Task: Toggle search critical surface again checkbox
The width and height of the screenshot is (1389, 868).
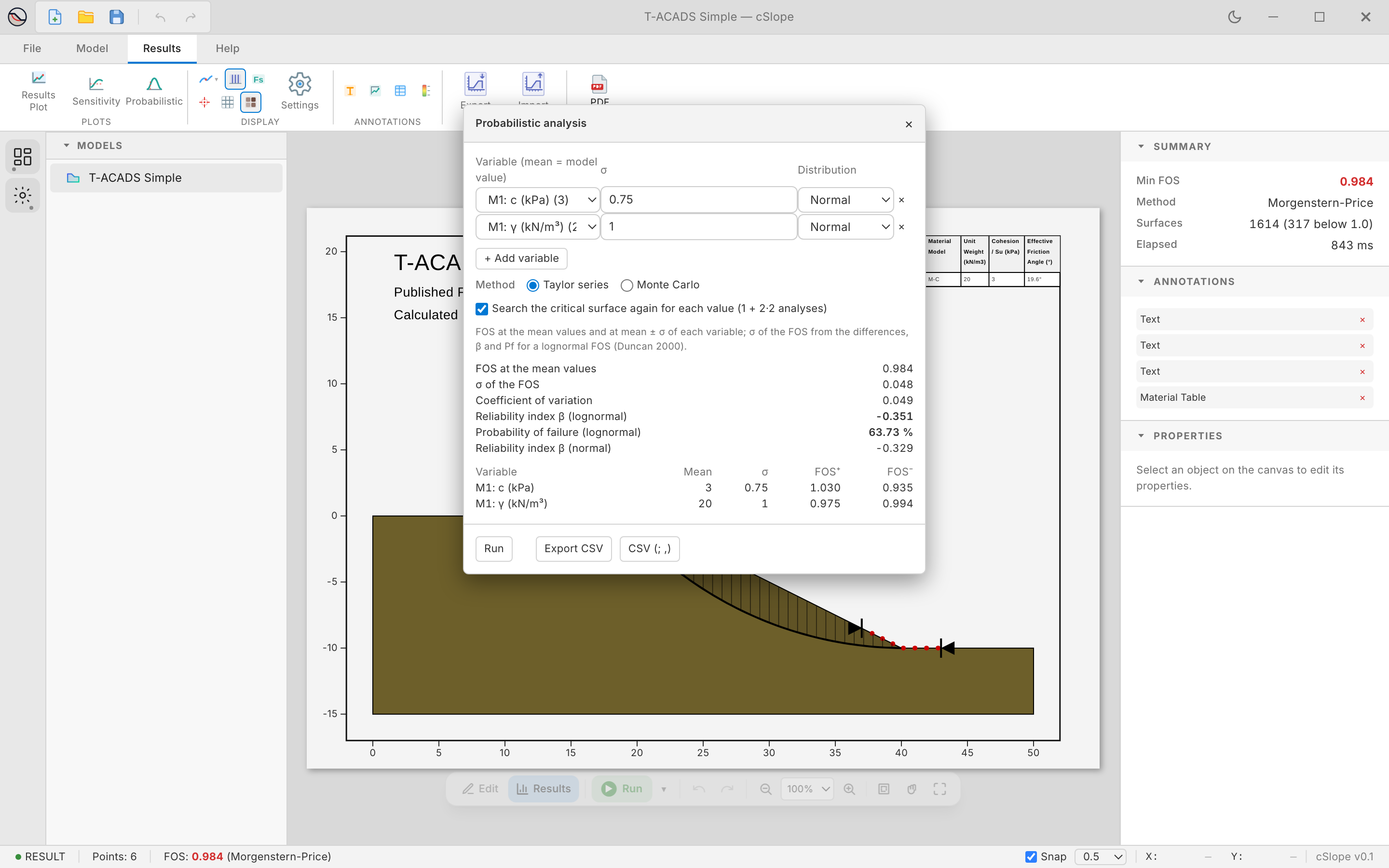Action: (482, 309)
